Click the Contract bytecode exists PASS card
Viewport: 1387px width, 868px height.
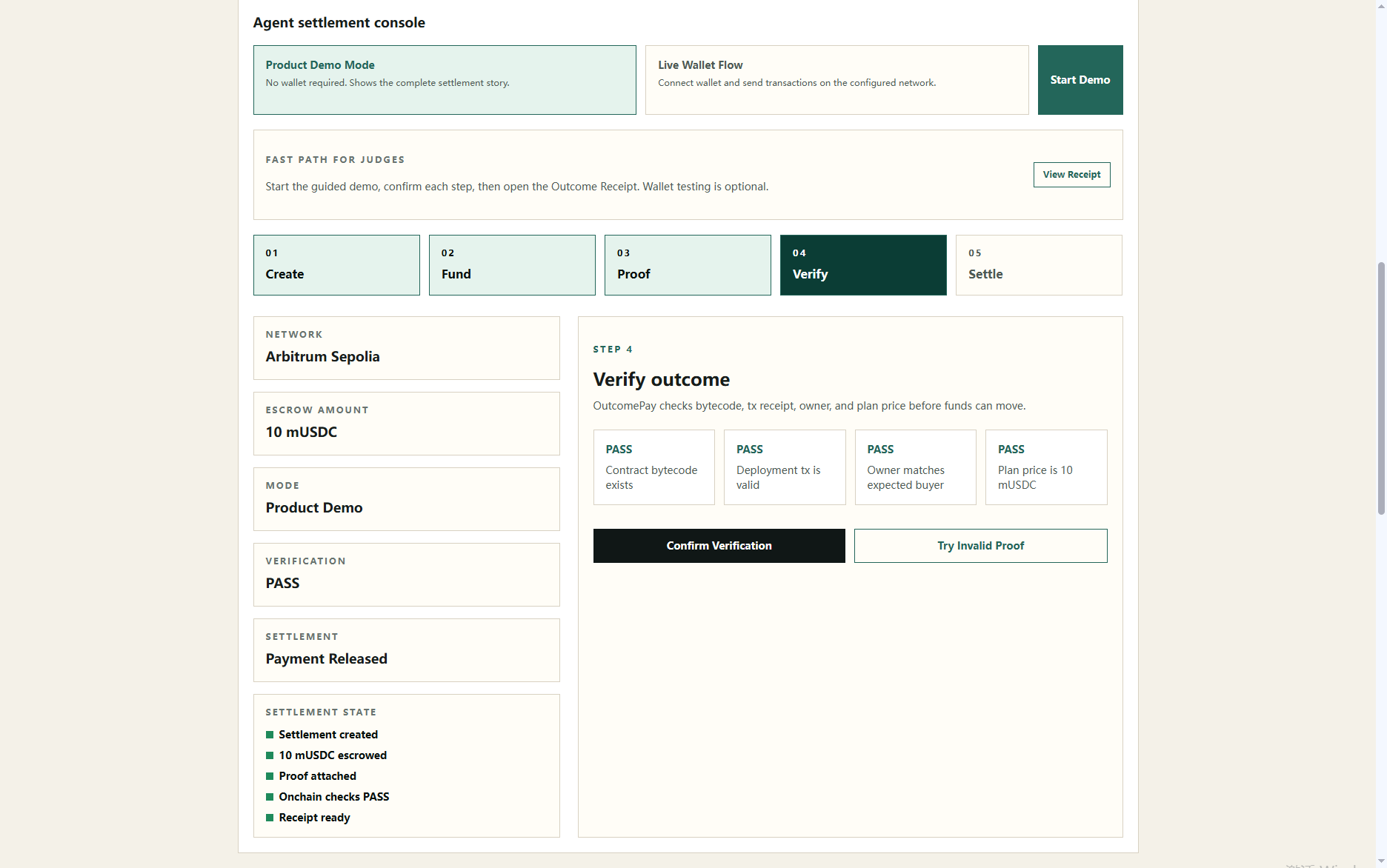coord(653,467)
